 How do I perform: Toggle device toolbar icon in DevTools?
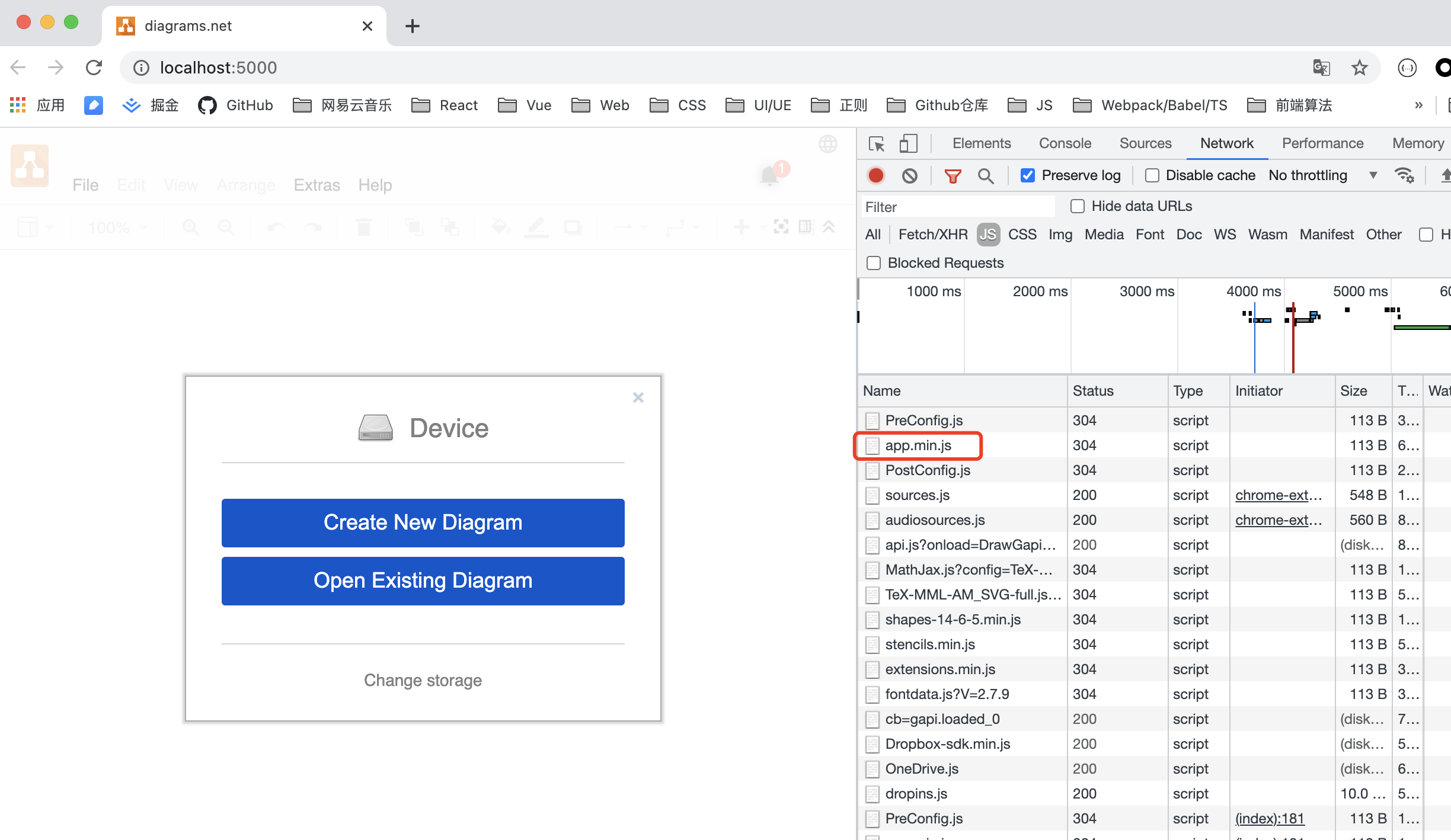pos(908,144)
